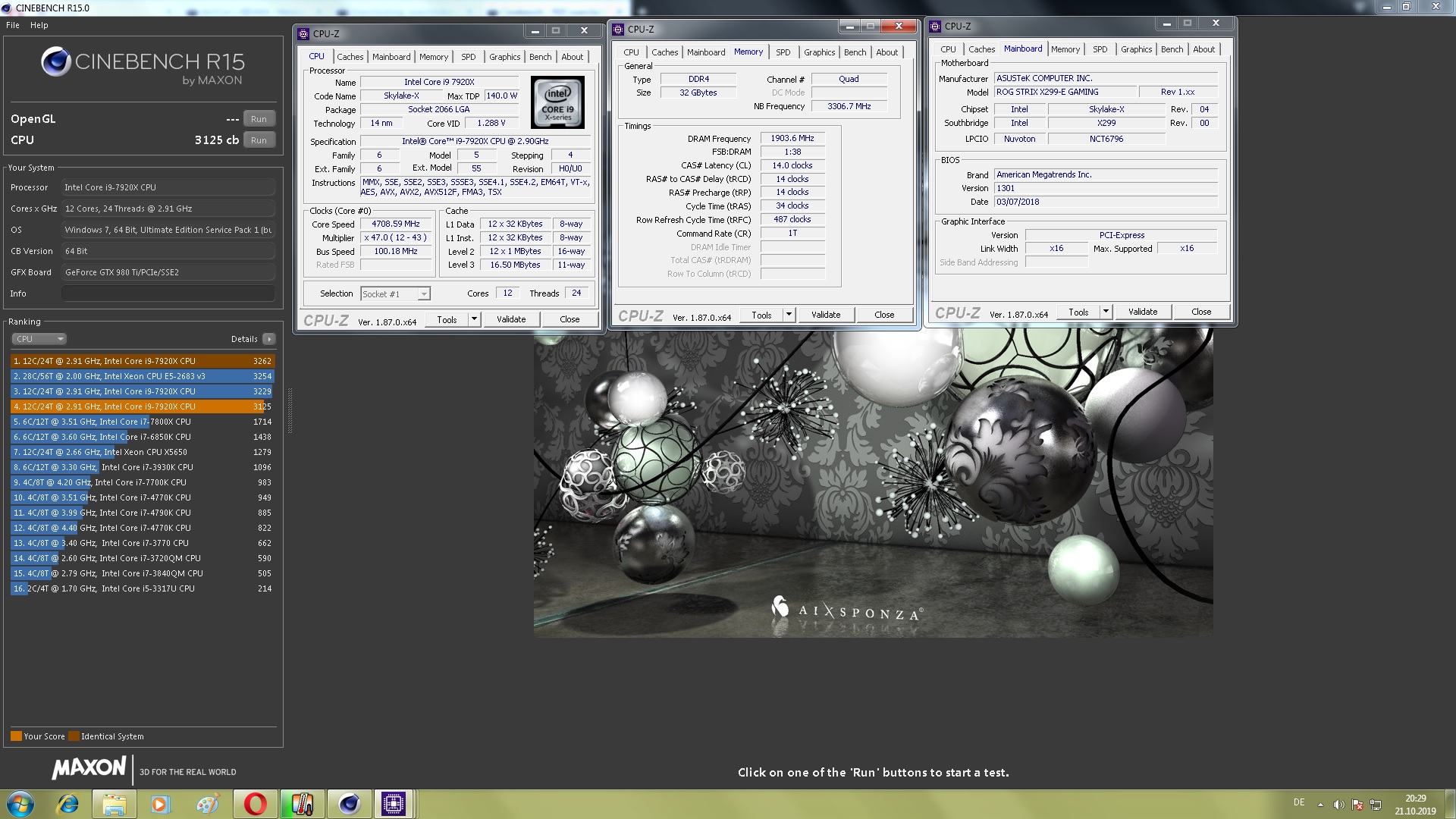Select the Xeon E5-2683 v3 ranking row
Viewport: 1456px width, 819px height.
143,376
